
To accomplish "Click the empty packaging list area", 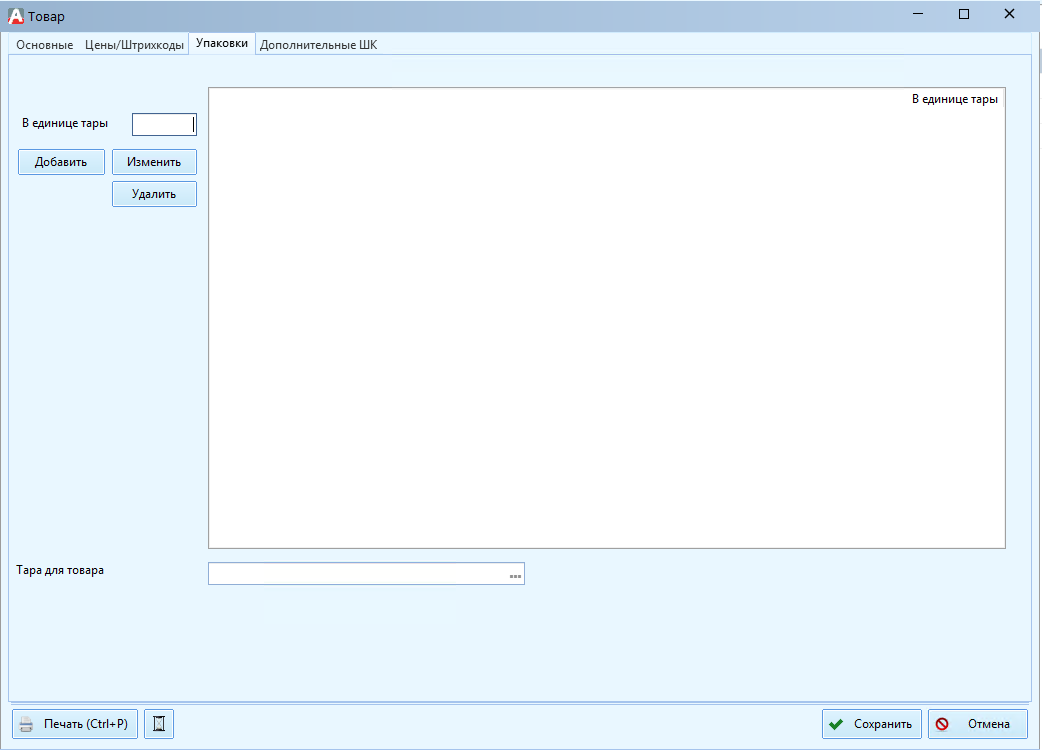I will pos(606,330).
